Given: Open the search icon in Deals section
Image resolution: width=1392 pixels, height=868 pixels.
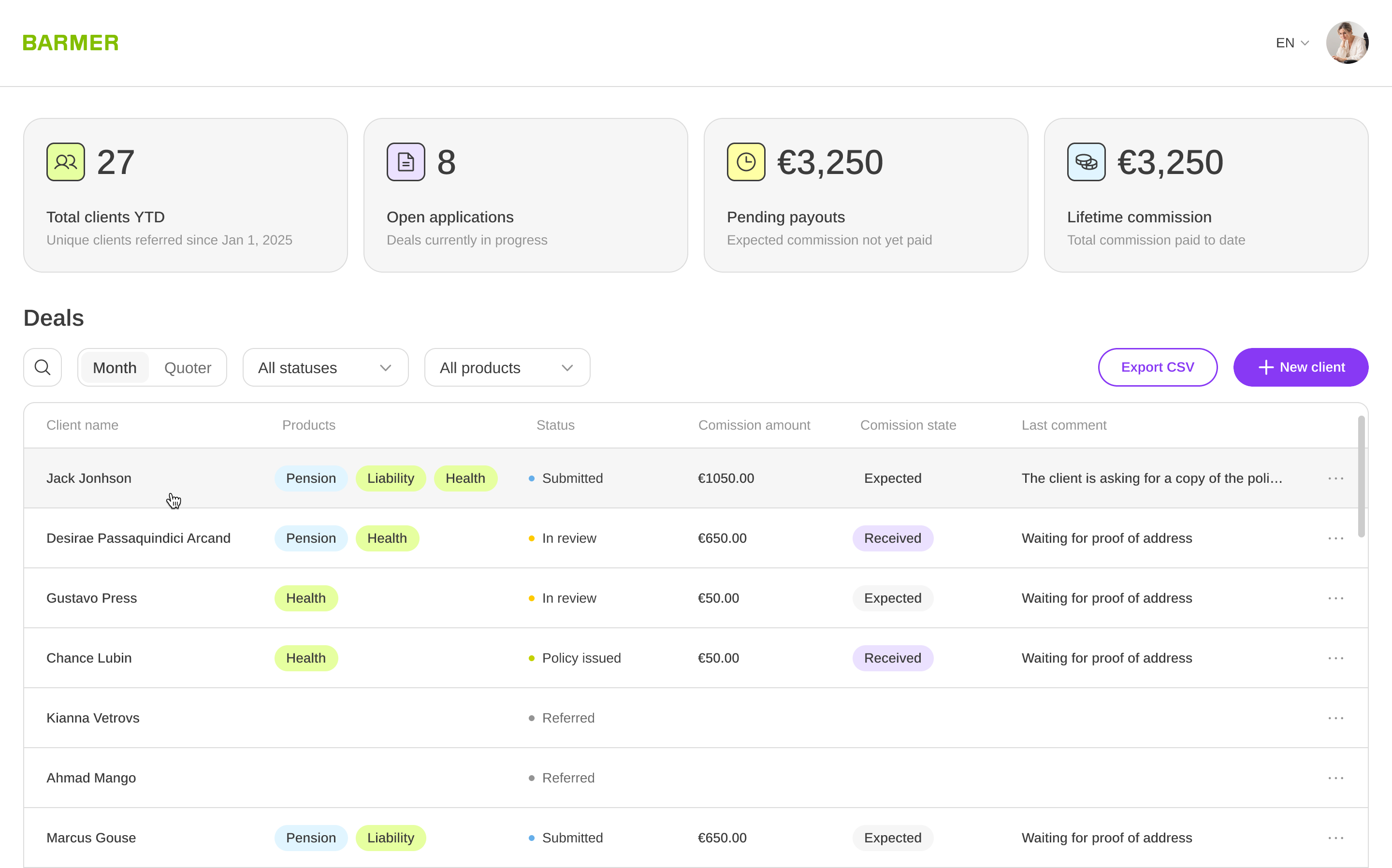Looking at the screenshot, I should [42, 367].
